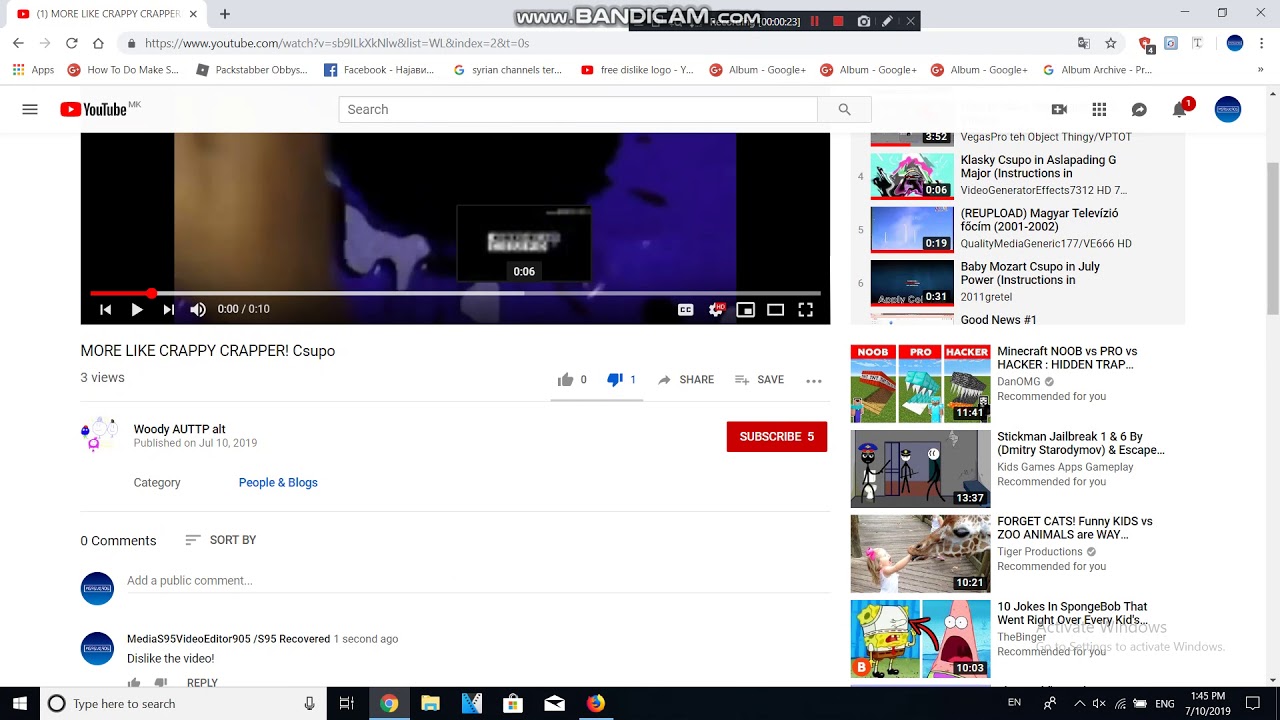Open File Explorer from the taskbar
Image resolution: width=1280 pixels, height=720 pixels.
(430, 704)
